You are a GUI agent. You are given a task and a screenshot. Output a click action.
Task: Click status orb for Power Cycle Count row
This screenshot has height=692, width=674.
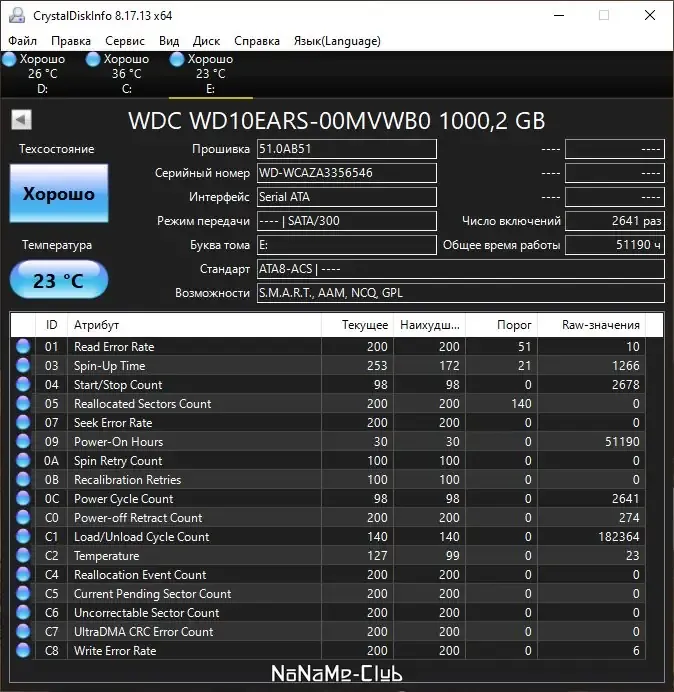pos(23,498)
